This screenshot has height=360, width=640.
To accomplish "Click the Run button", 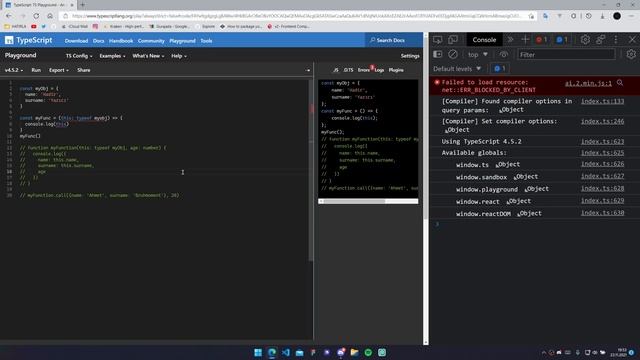I will 36,70.
